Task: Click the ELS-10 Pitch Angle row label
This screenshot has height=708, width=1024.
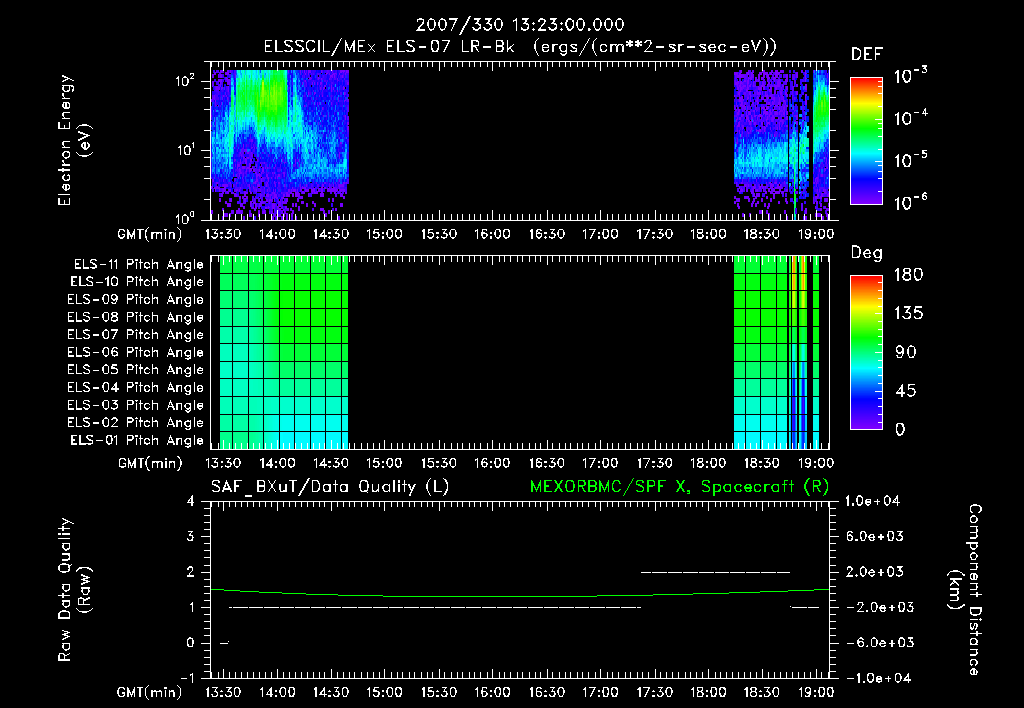Action: pos(137,282)
